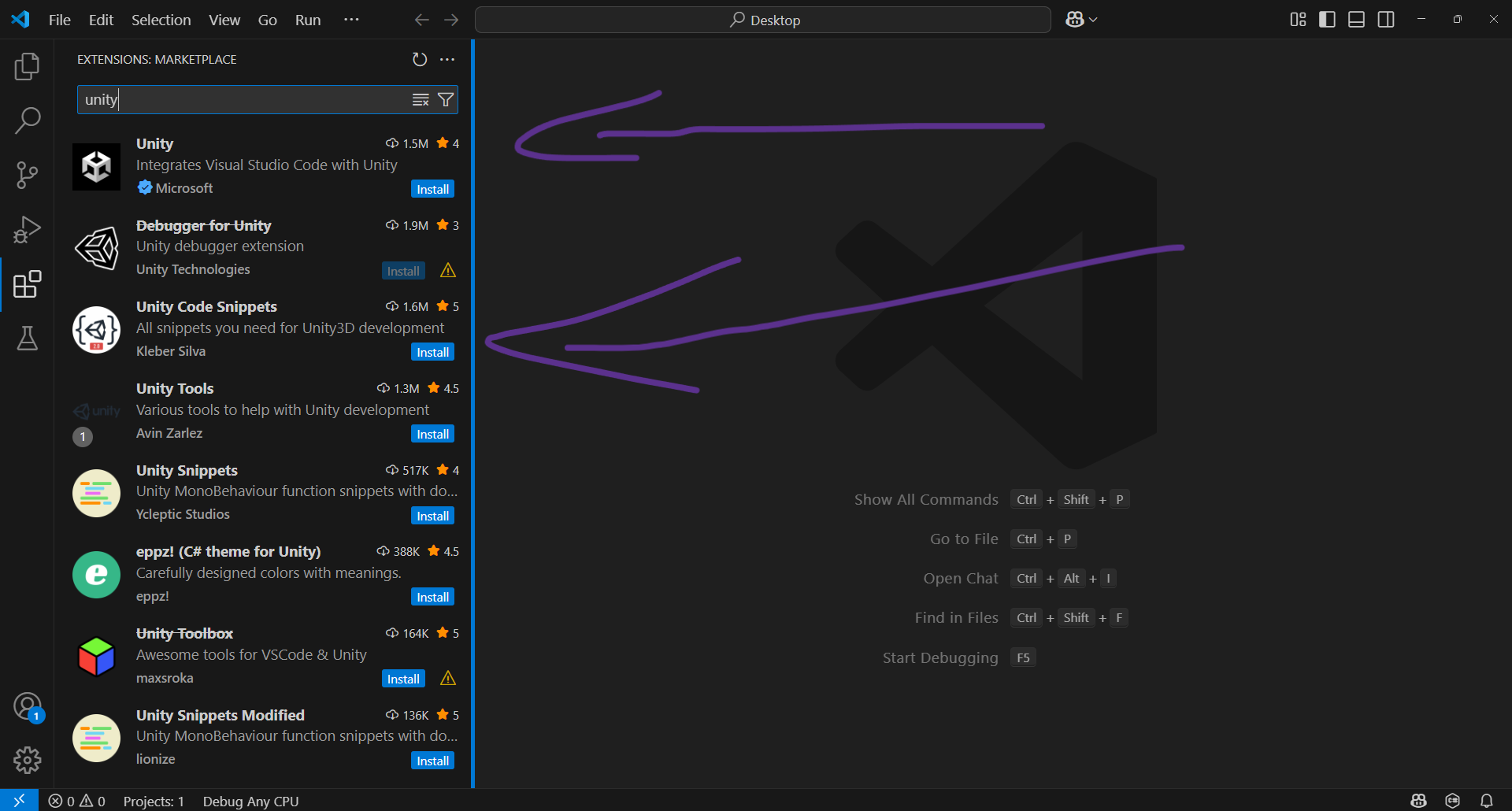The width and height of the screenshot is (1512, 811).
Task: Open the Source Control view
Action: pos(27,175)
